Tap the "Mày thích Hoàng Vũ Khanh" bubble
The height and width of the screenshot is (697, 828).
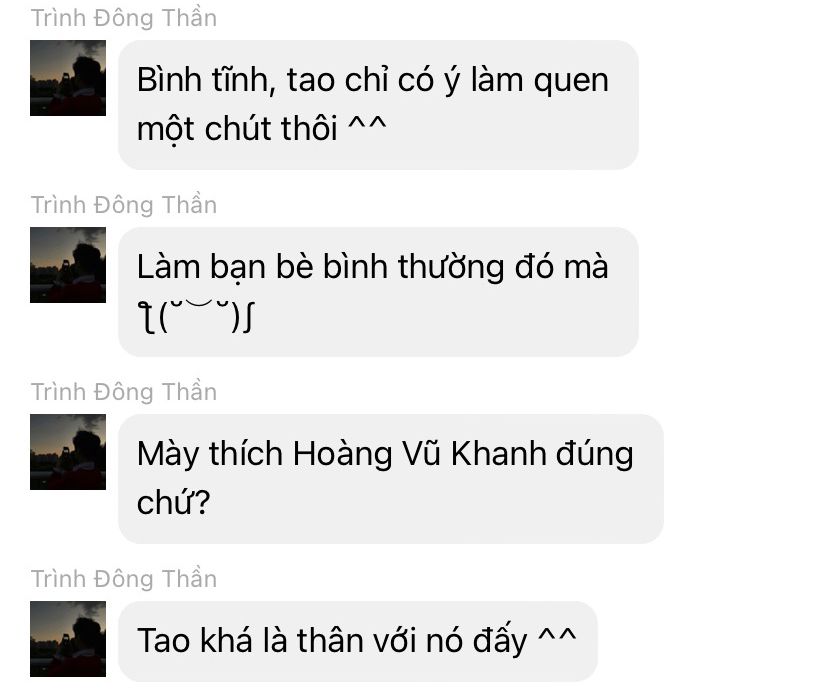(391, 478)
